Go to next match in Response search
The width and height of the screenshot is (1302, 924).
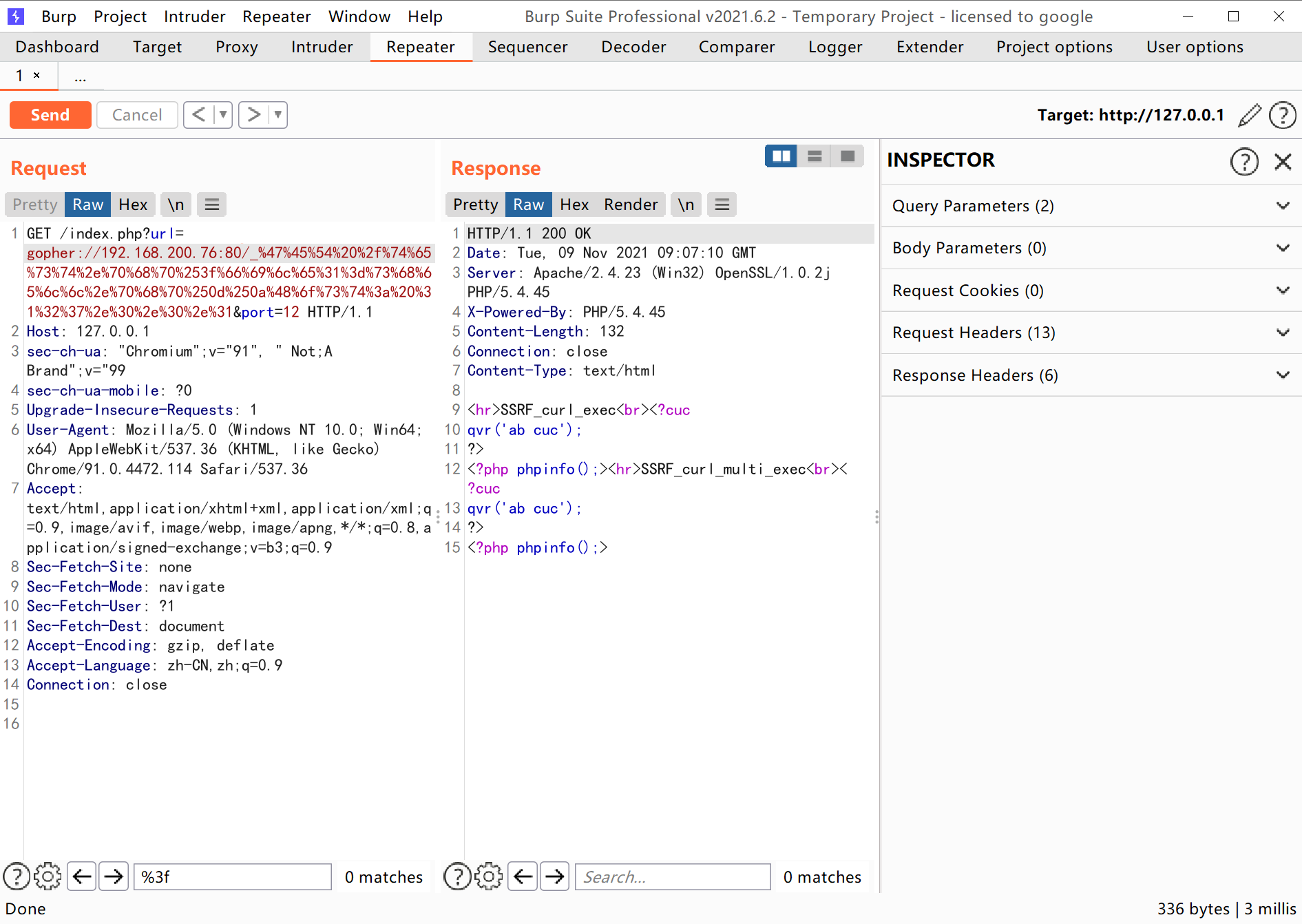(x=554, y=876)
